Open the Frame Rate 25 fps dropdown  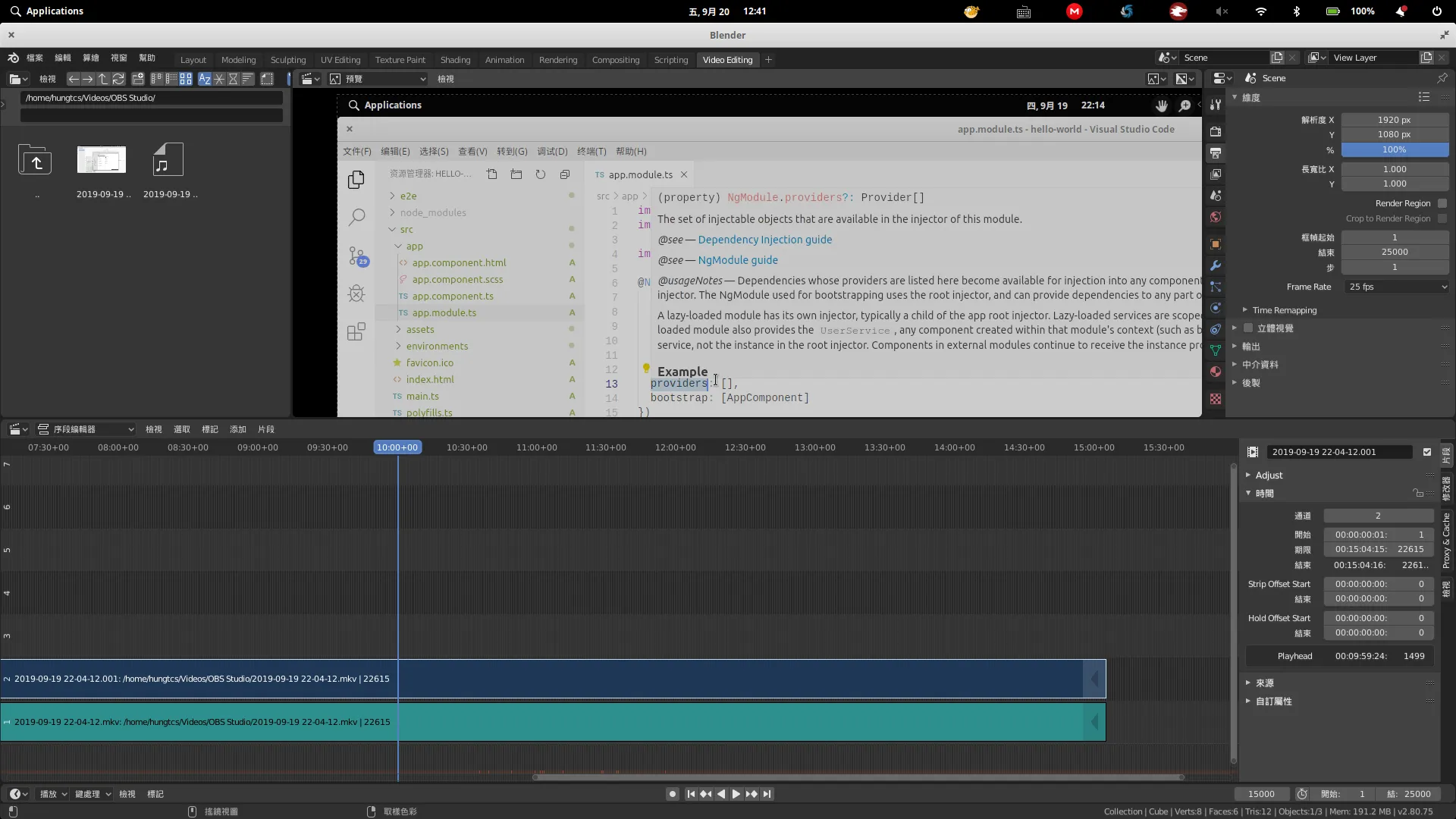tap(1397, 287)
